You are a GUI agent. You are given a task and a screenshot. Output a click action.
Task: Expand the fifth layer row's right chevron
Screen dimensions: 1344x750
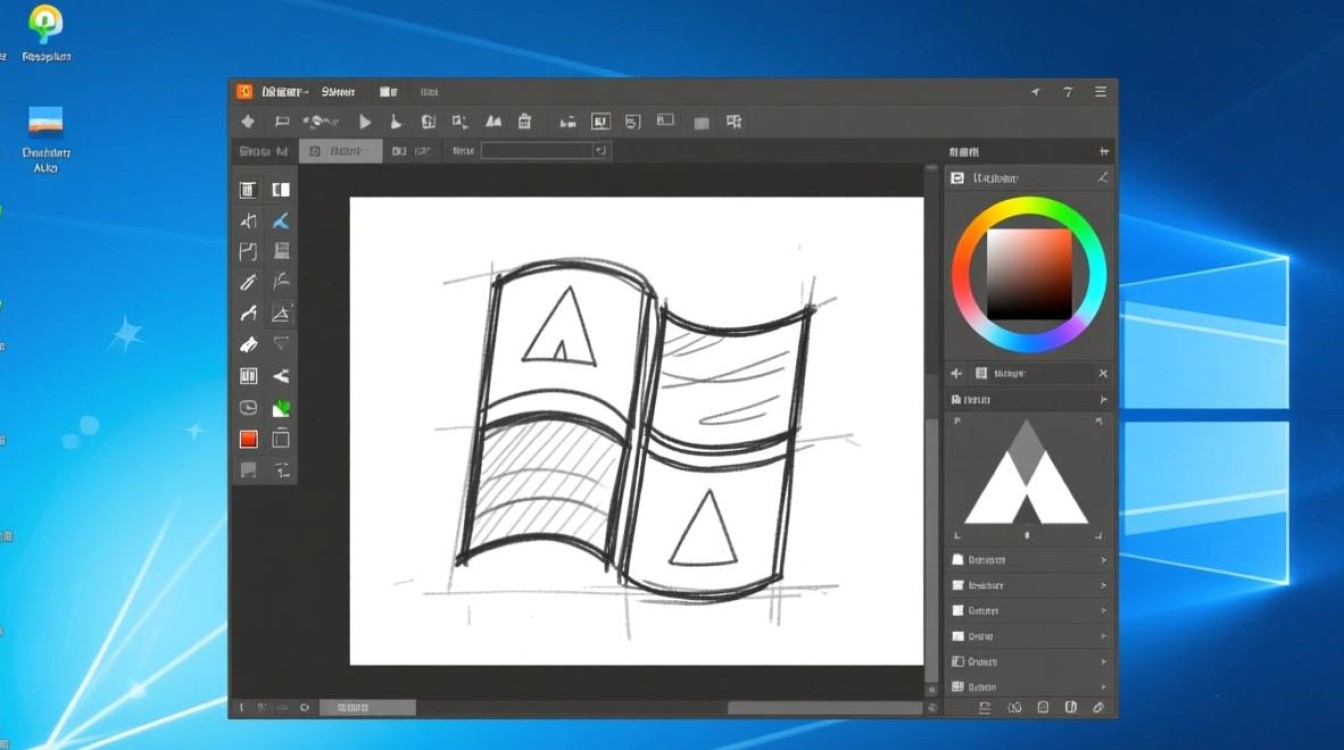click(x=1103, y=662)
